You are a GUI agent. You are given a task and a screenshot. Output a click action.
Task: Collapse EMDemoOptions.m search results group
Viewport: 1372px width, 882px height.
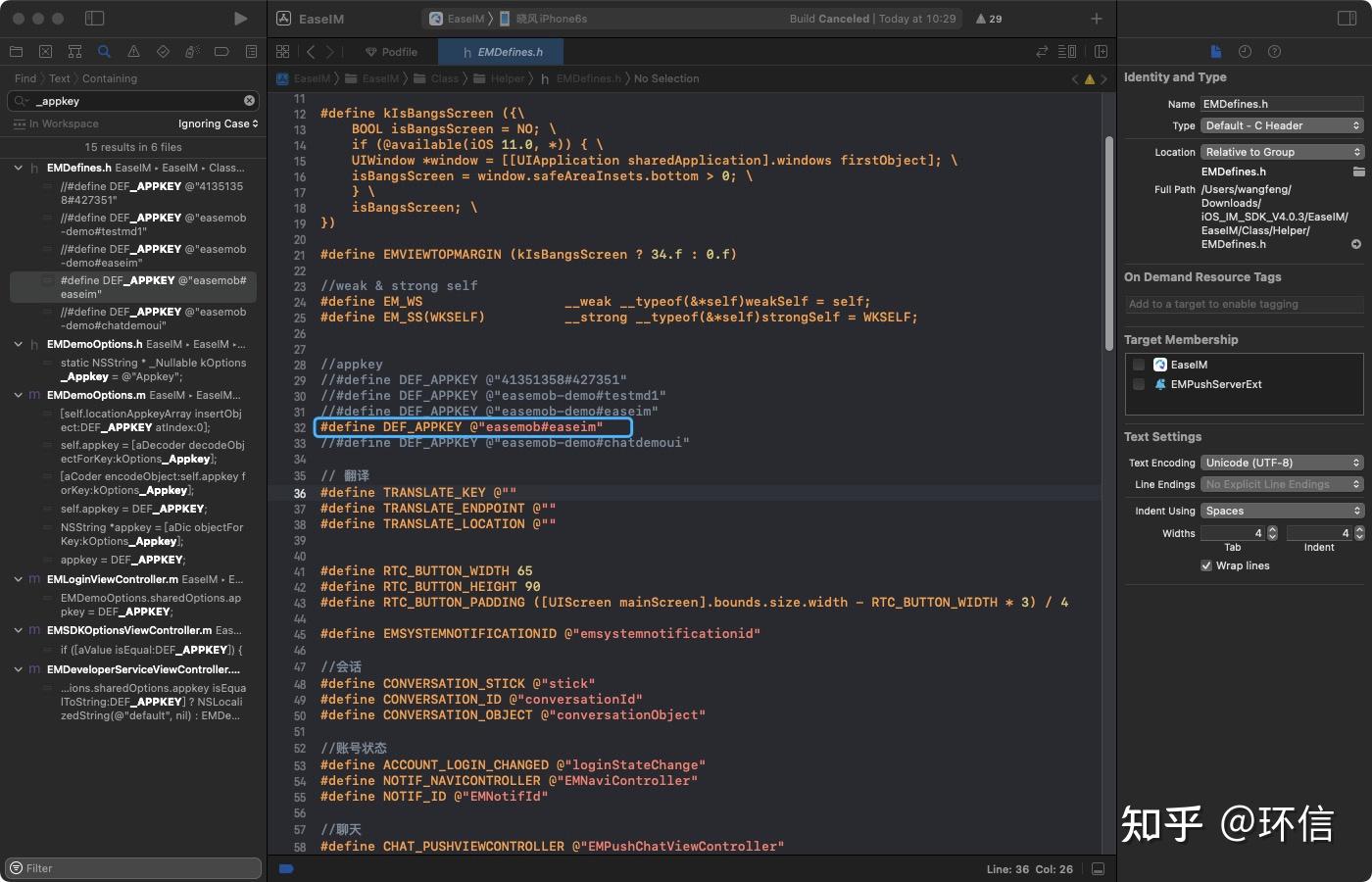click(x=18, y=395)
